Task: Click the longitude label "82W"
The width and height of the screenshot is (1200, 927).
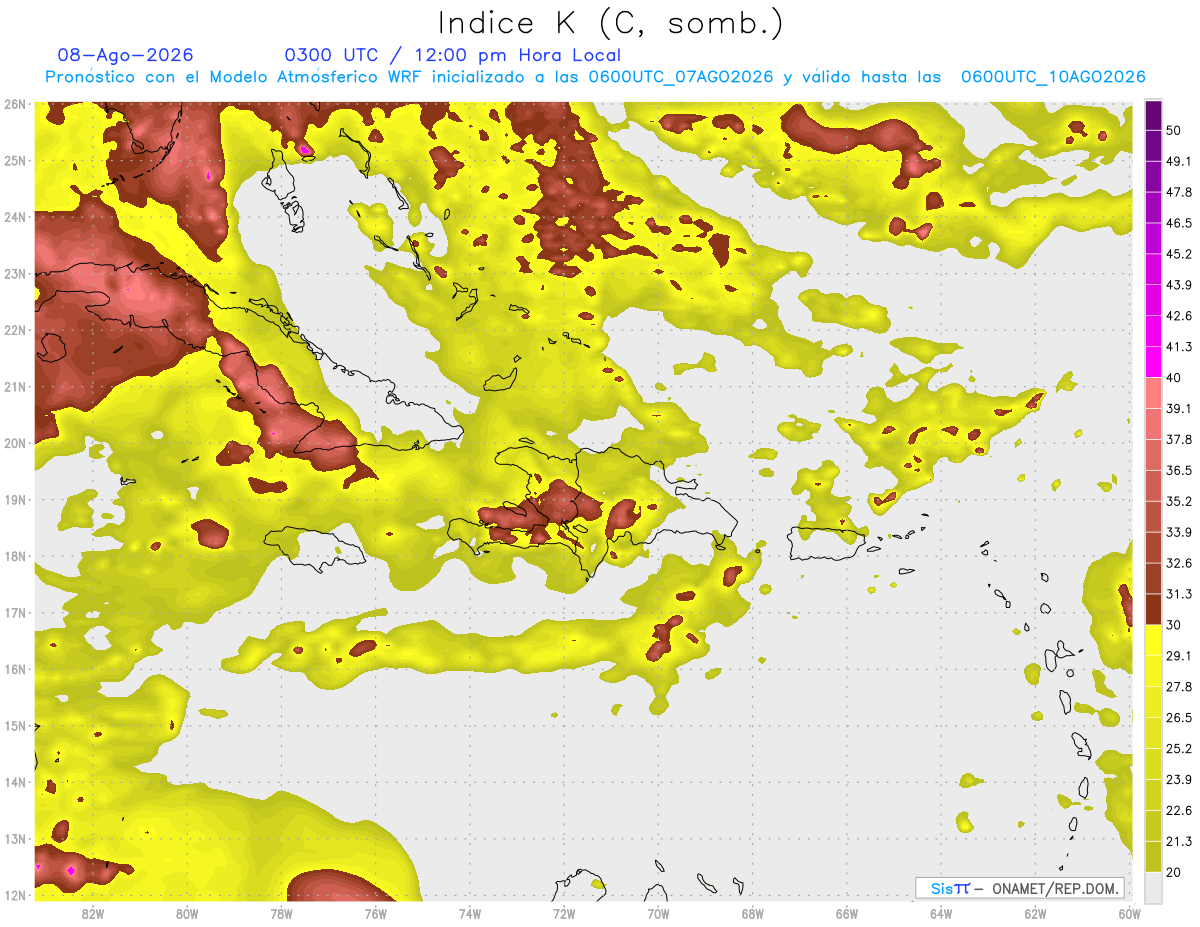Action: pyautogui.click(x=92, y=913)
